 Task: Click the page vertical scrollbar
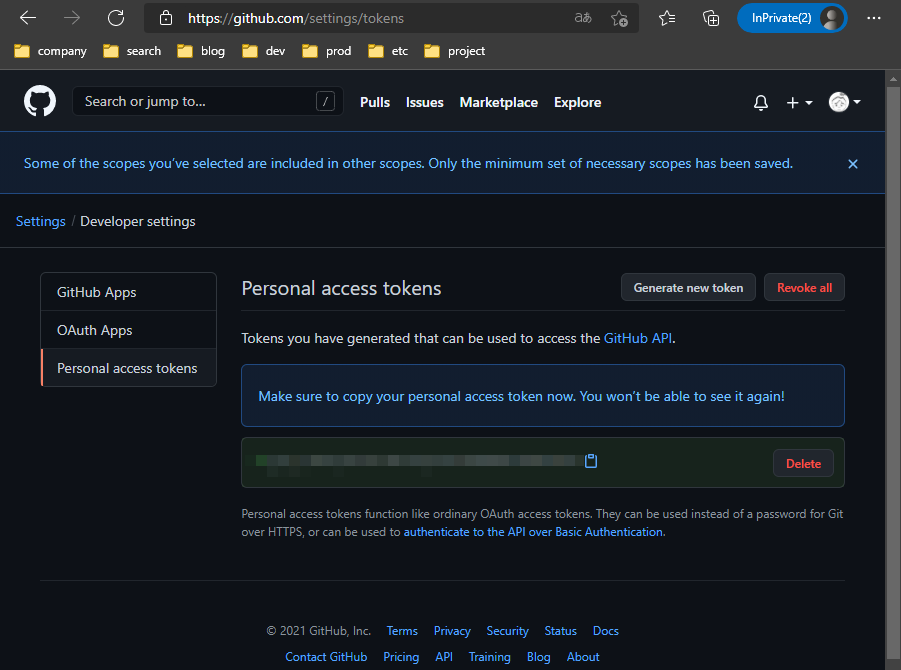click(x=893, y=373)
